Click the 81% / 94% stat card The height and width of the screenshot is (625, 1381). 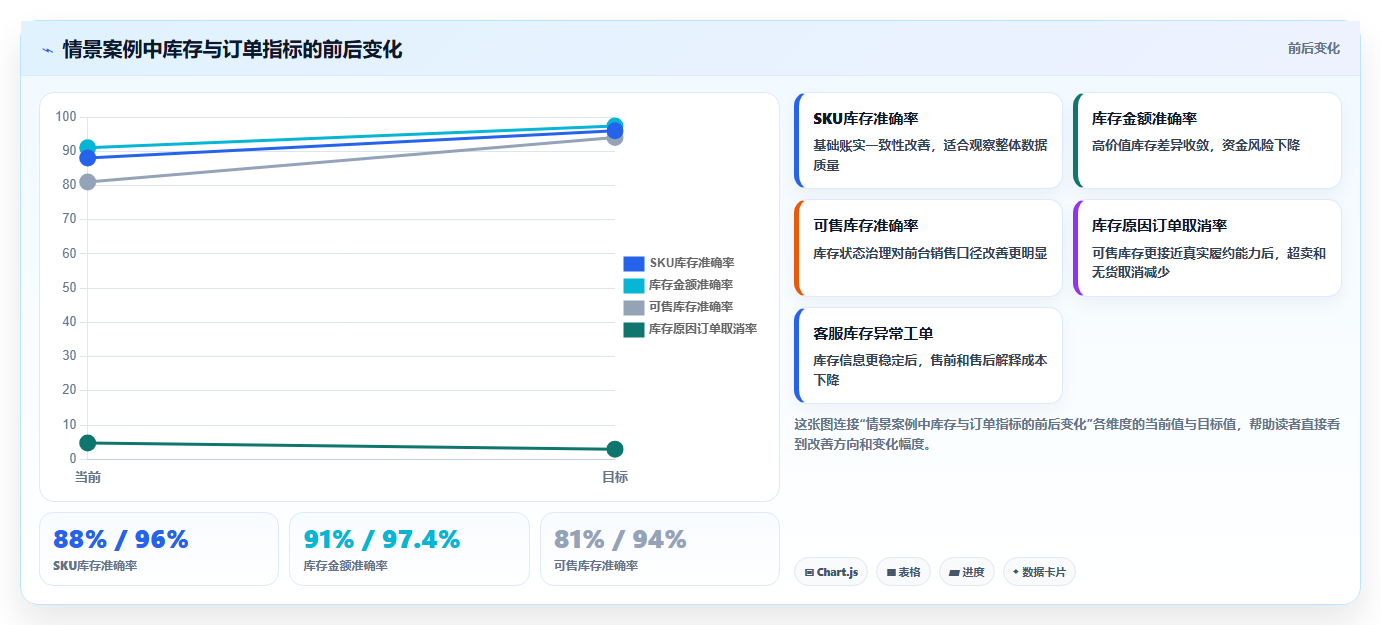(x=660, y=549)
